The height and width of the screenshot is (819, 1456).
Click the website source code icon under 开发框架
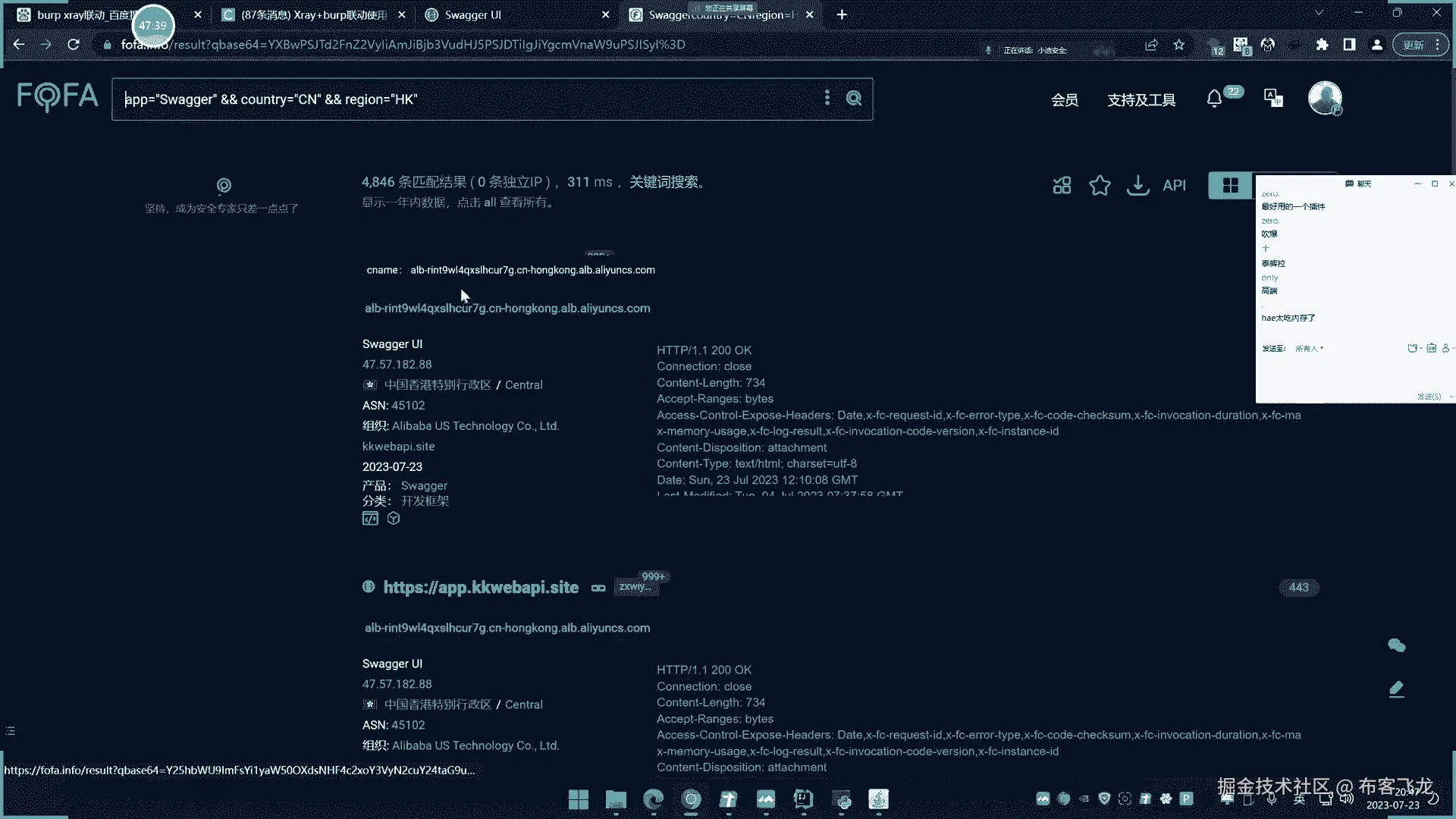point(370,519)
